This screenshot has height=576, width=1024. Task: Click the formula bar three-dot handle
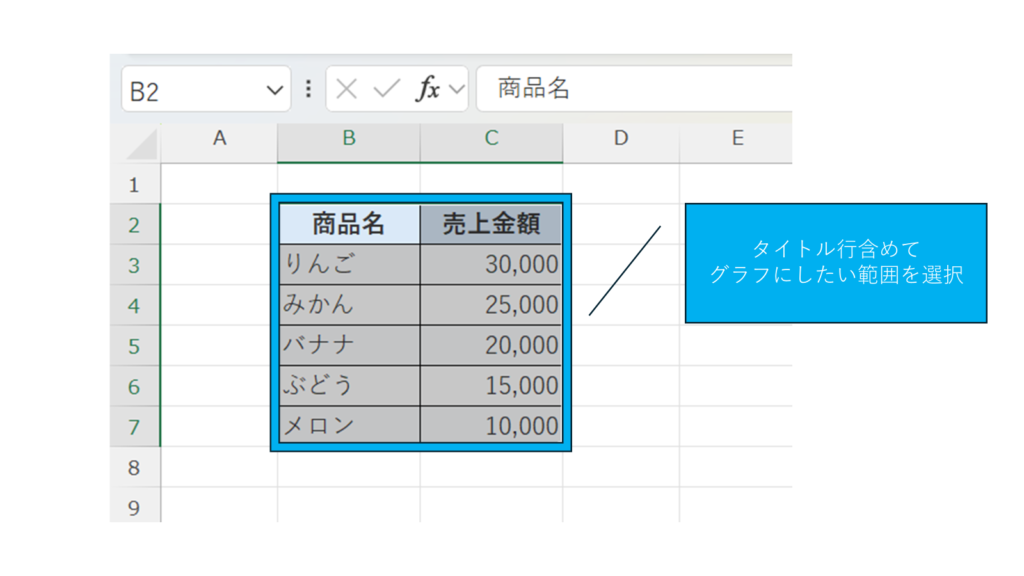(308, 89)
